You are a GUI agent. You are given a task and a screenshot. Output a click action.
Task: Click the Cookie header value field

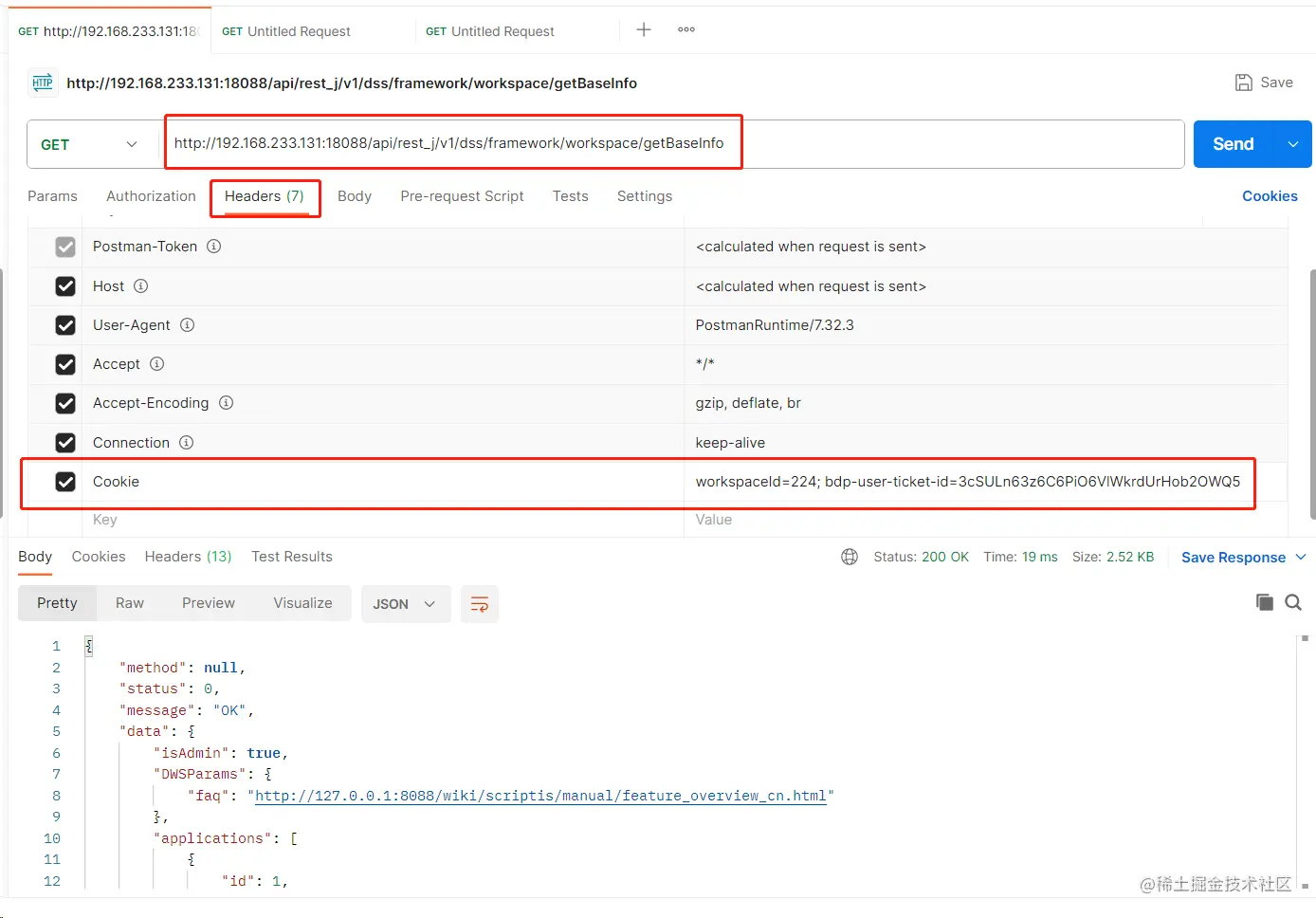pos(968,482)
